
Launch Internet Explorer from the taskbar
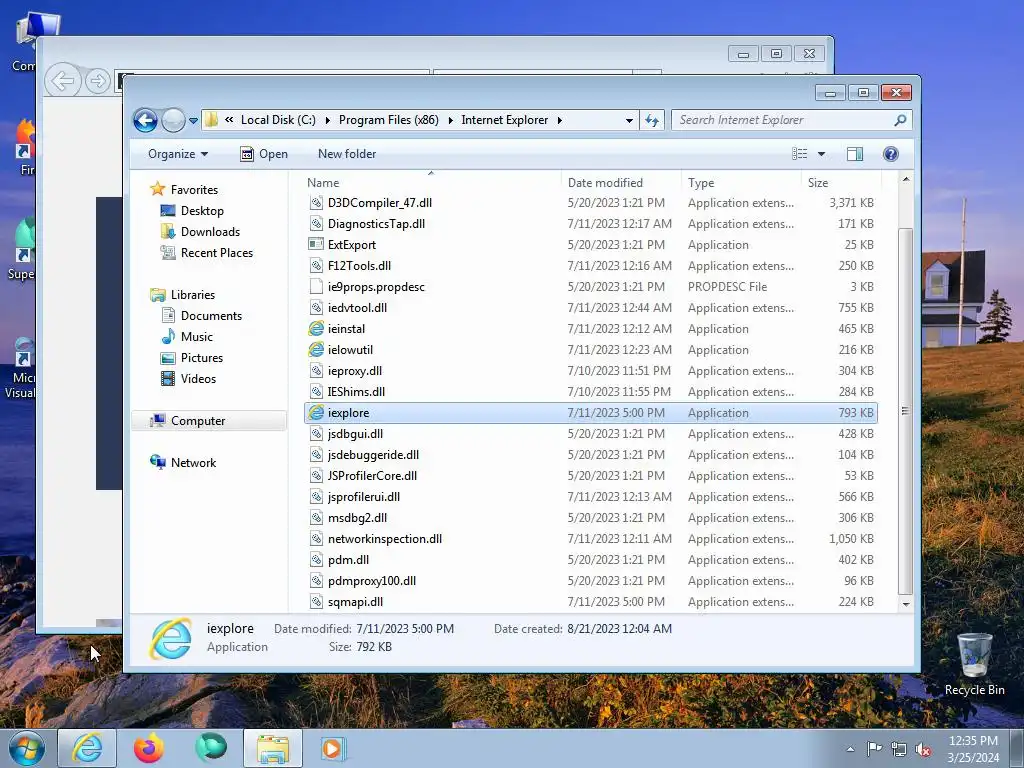click(87, 748)
